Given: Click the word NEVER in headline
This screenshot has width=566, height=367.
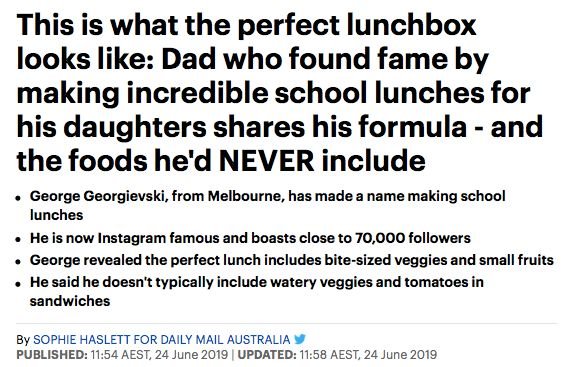Looking at the screenshot, I should [x=266, y=161].
